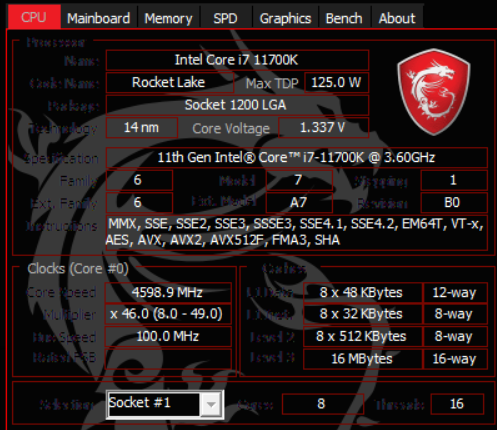Open the Socket #1 dropdown arrow
The image size is (497, 430).
pyautogui.click(x=211, y=404)
